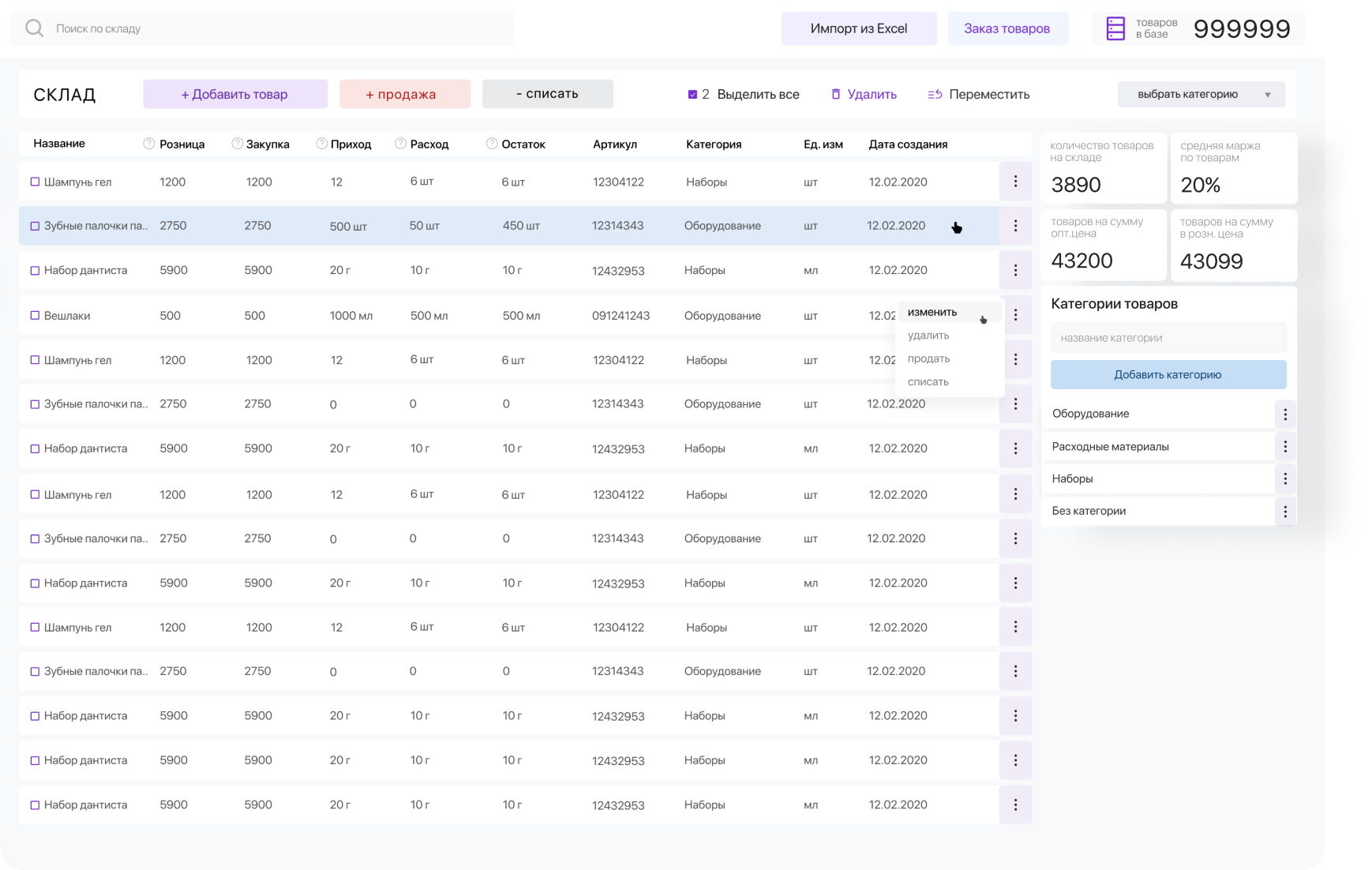Toggle the Выделить все checkbox
Image resolution: width=1372 pixels, height=870 pixels.
[x=692, y=94]
